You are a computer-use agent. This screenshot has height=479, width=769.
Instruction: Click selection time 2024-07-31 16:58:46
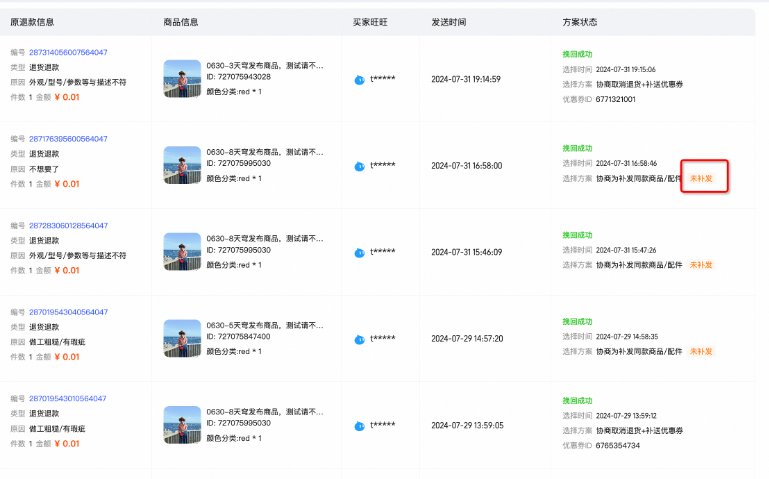click(x=626, y=163)
